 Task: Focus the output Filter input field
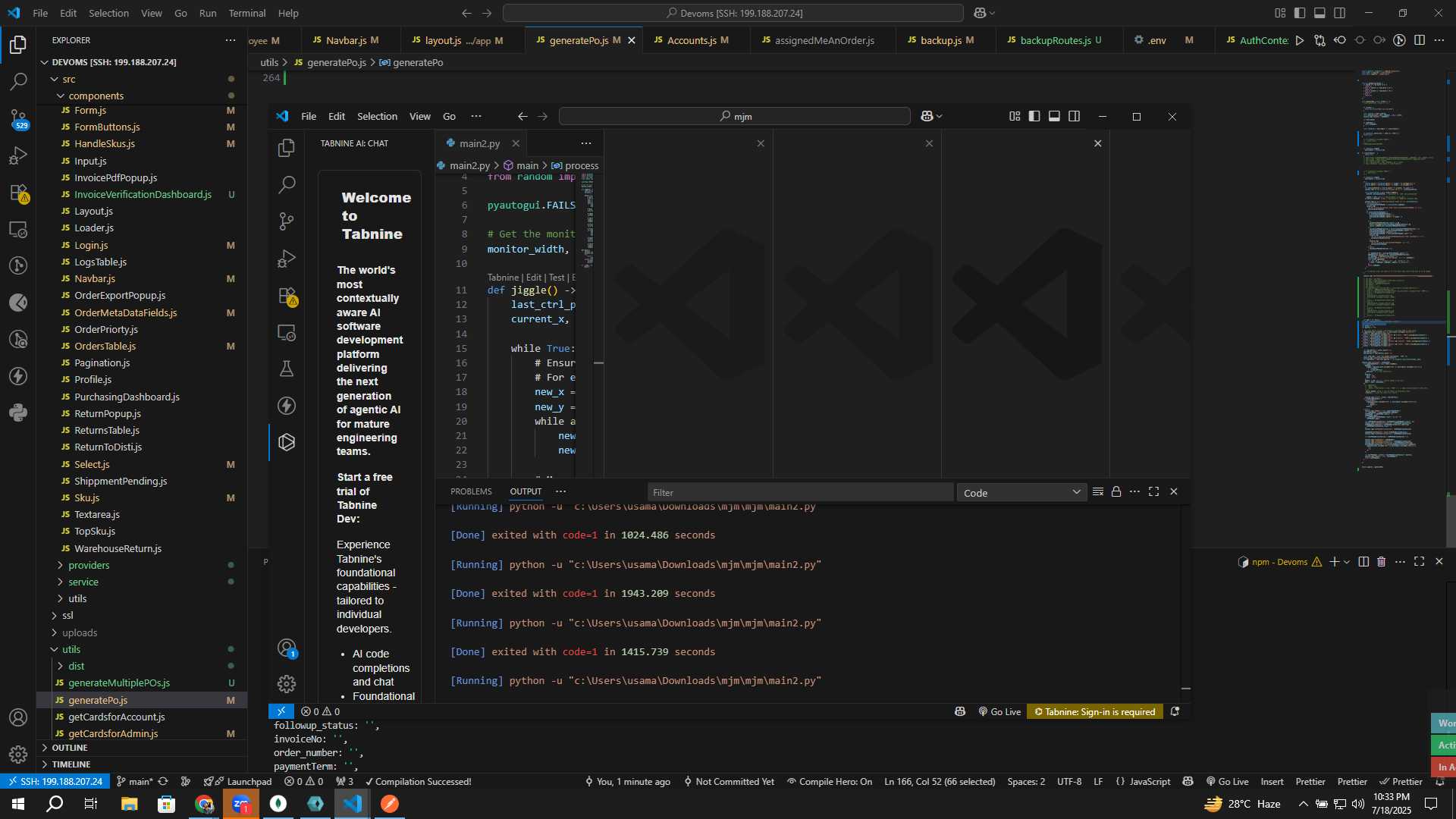tap(800, 493)
